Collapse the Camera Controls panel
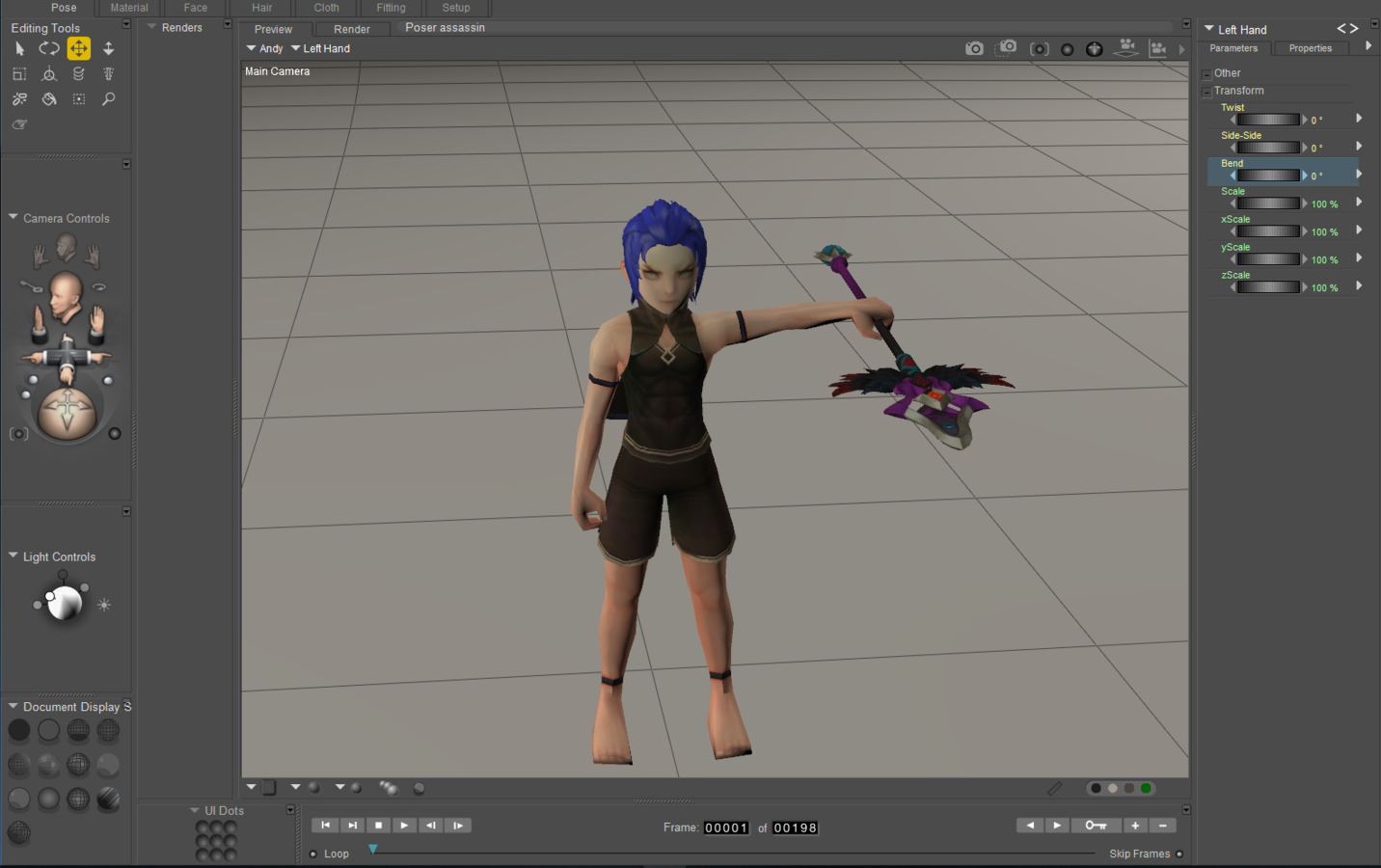The height and width of the screenshot is (868, 1381). point(14,218)
